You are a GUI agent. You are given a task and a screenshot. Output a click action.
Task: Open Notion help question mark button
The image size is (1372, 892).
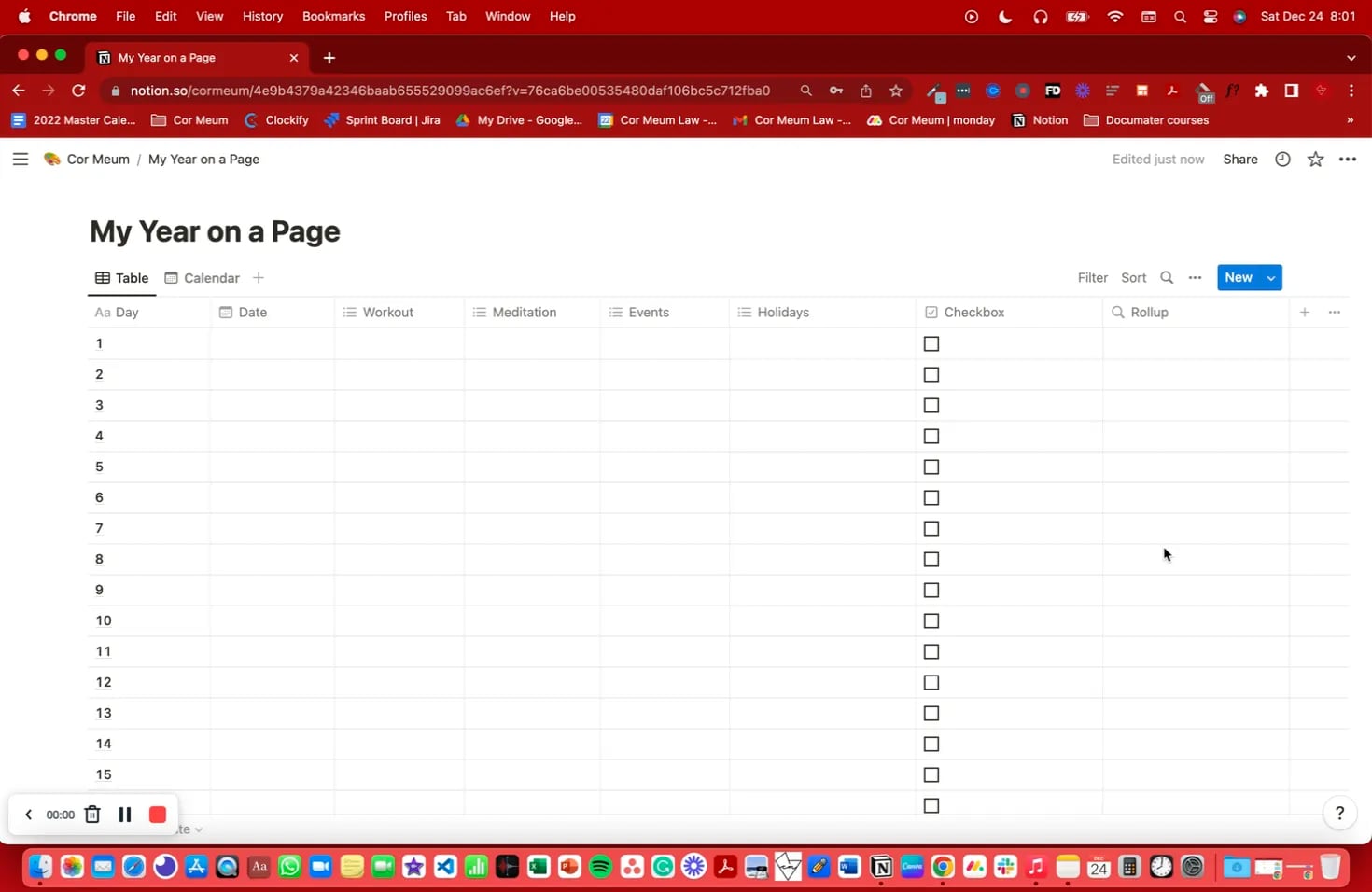click(x=1339, y=814)
